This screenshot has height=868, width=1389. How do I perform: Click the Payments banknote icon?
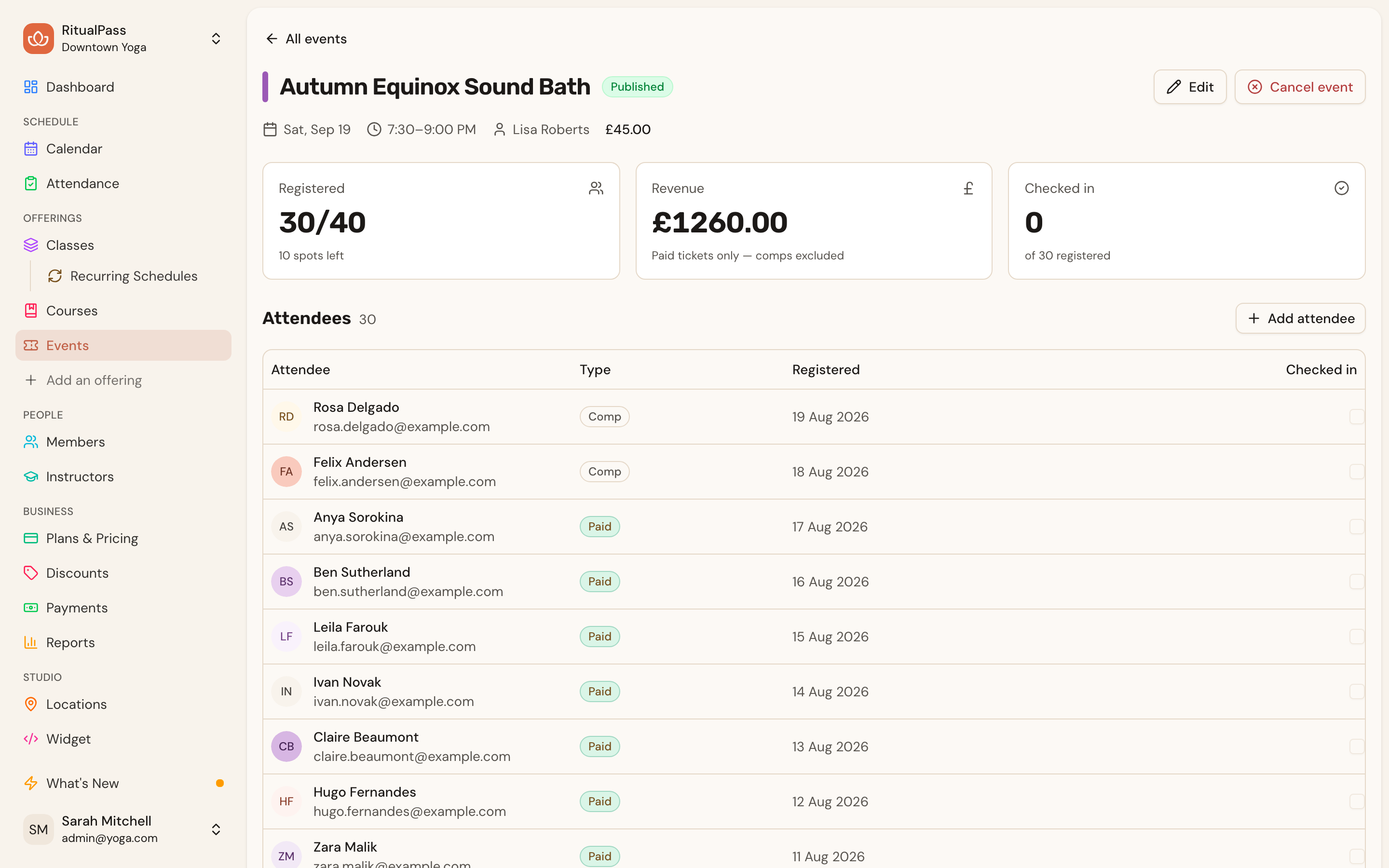31,608
